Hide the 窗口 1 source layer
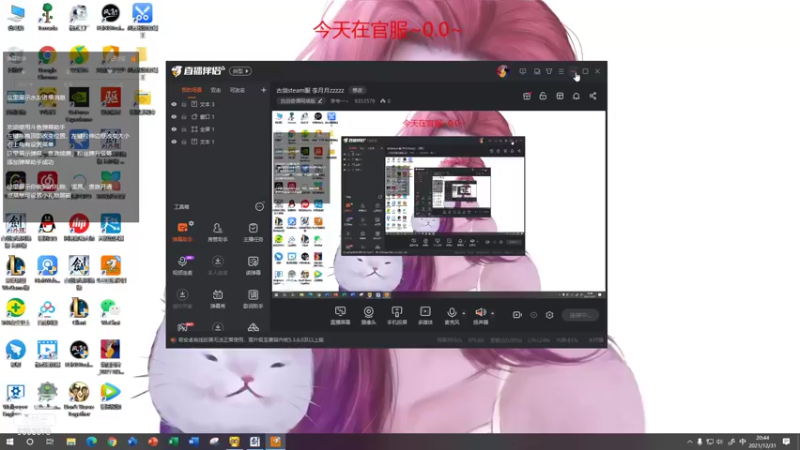The height and width of the screenshot is (450, 800). tap(174, 117)
